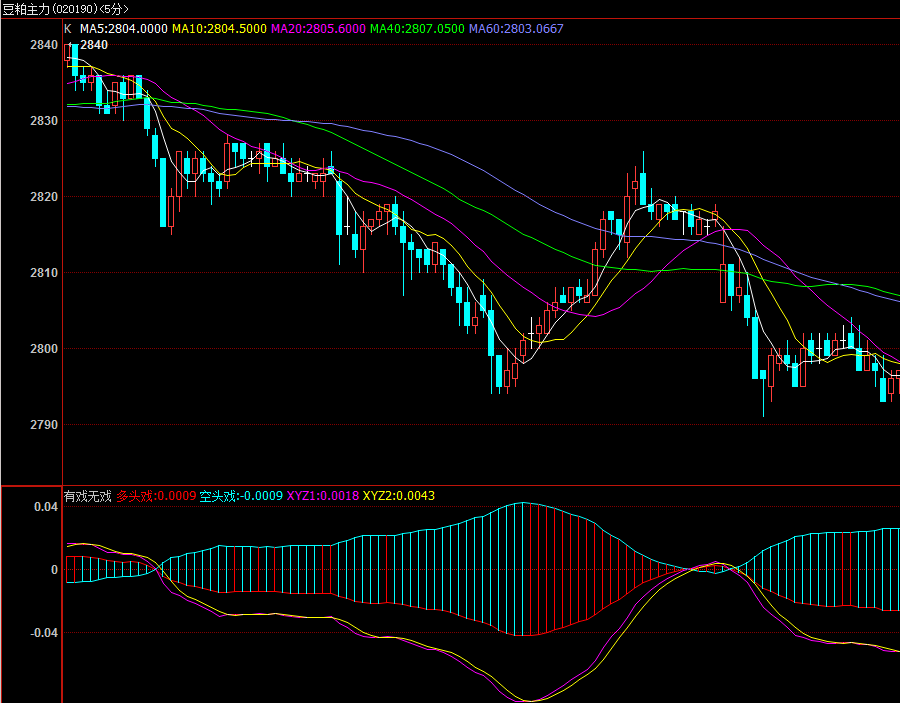900x703 pixels.
Task: Select the XYZ2:0.0043 indicator value
Action: click(x=399, y=496)
